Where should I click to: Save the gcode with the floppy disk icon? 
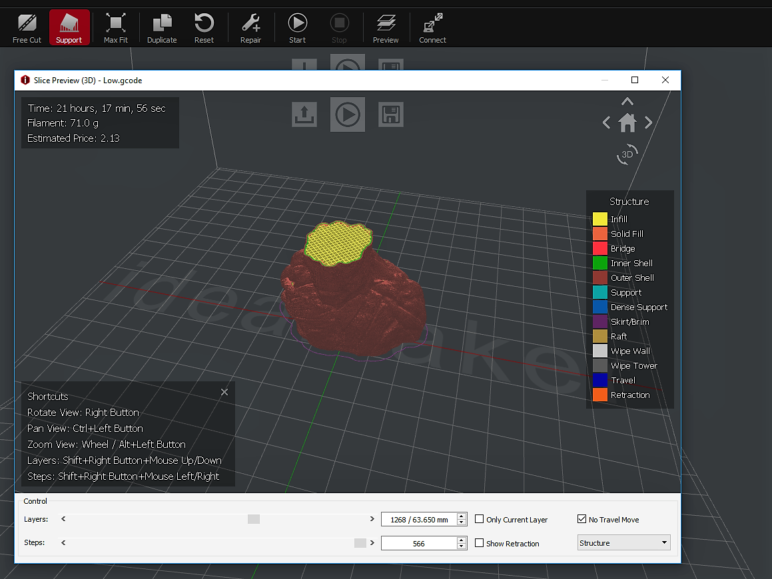pos(391,114)
